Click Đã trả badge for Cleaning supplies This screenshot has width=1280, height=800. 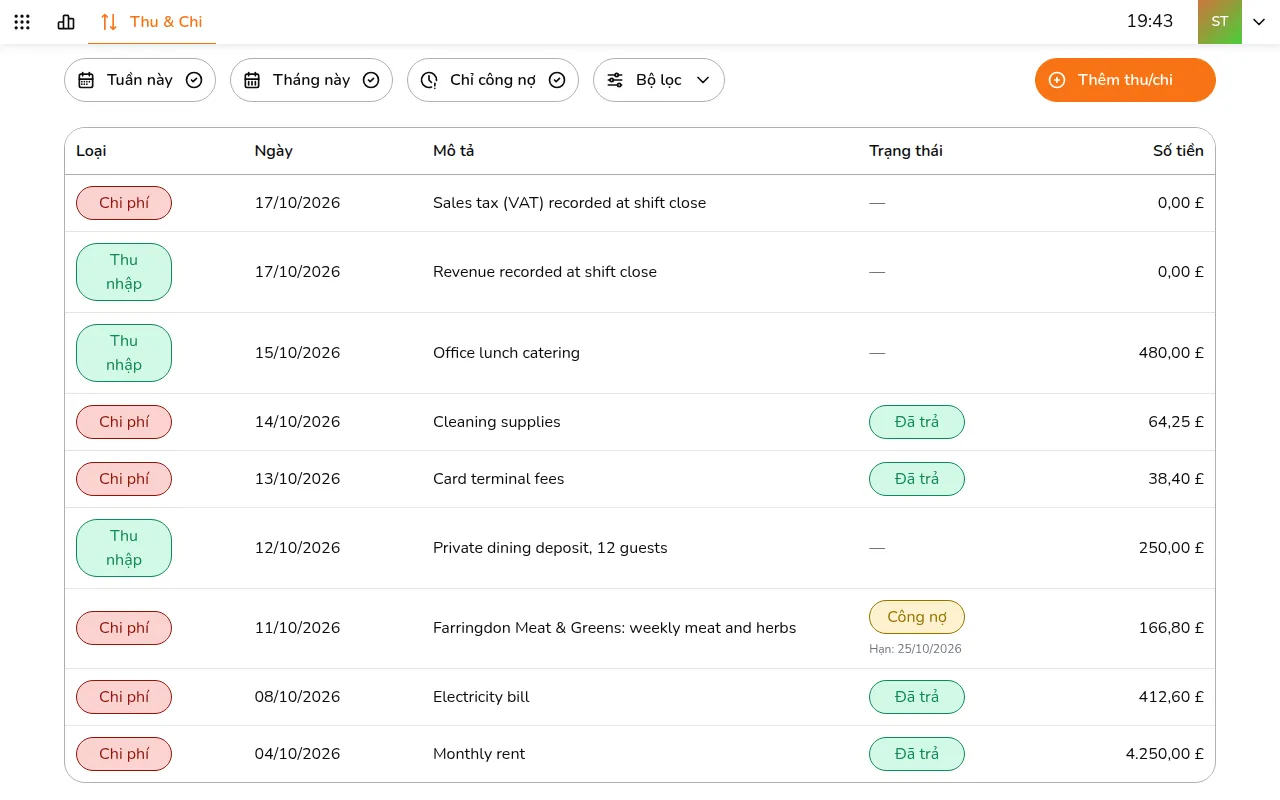[x=917, y=422]
